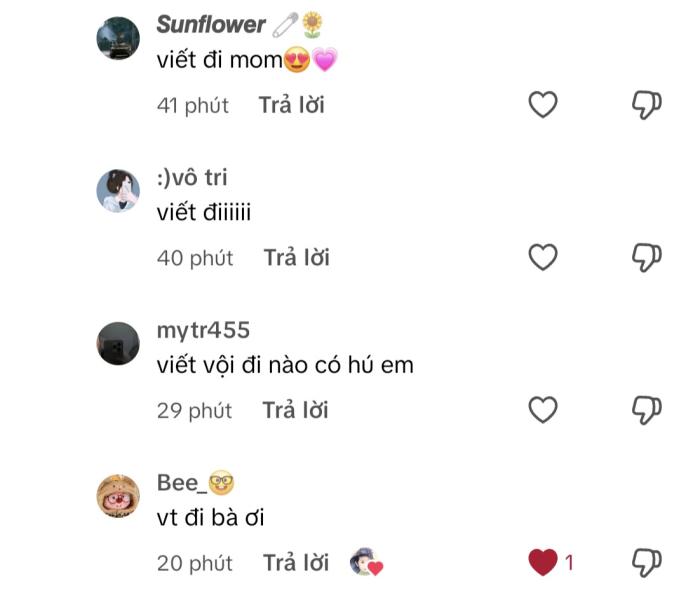Like the "viết điiiiii" comment

[x=542, y=257]
